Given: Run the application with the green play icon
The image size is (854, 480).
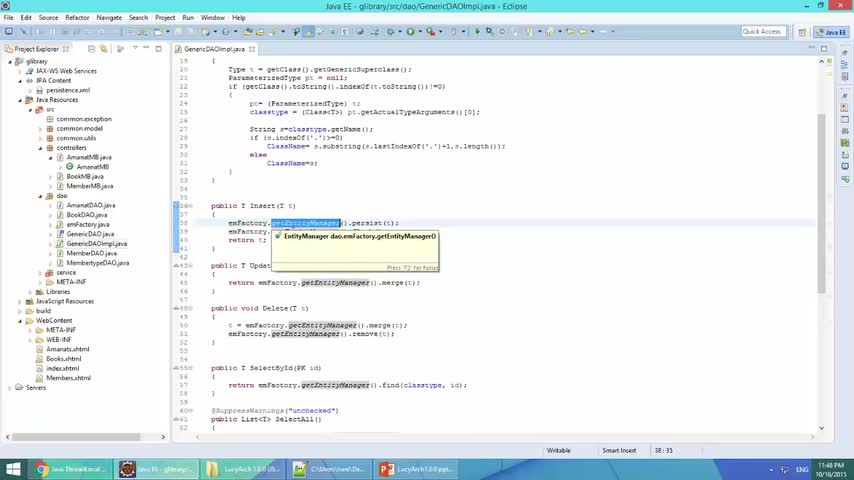Looking at the screenshot, I should pos(477,32).
